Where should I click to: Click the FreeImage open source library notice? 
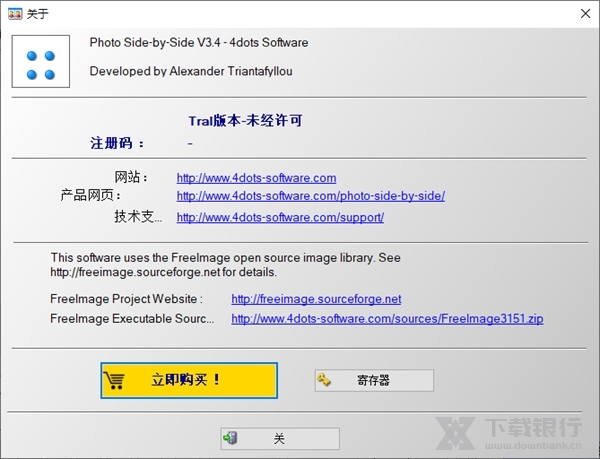225,265
